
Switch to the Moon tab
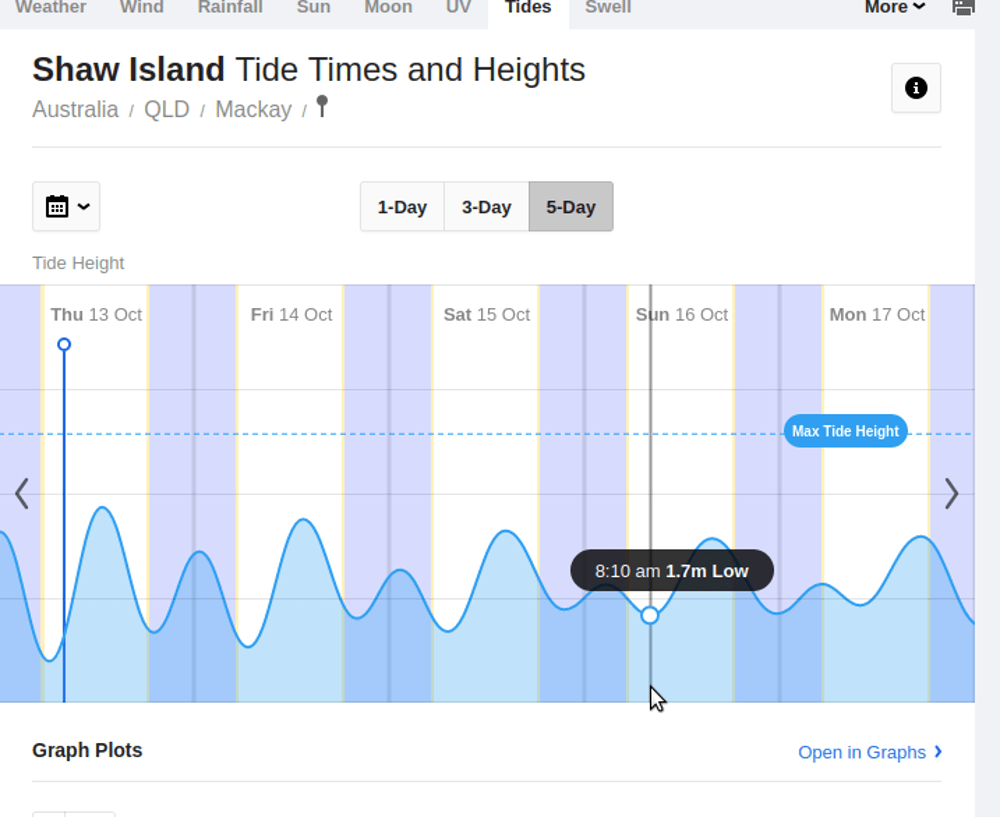pos(388,8)
